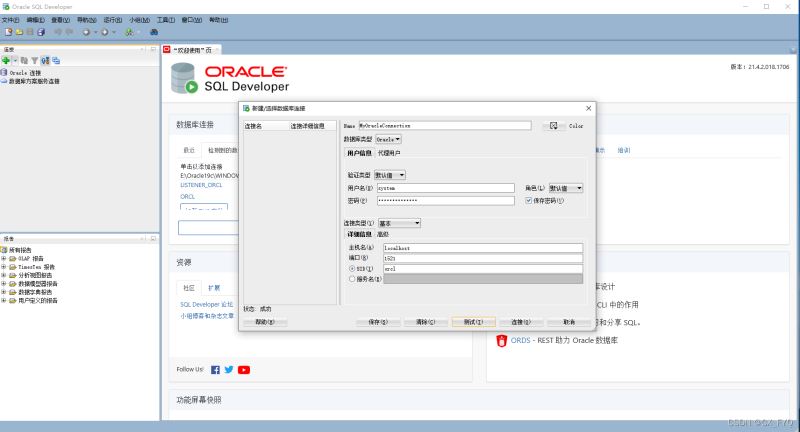Select the SID radio button
The image size is (800, 432).
click(351, 268)
